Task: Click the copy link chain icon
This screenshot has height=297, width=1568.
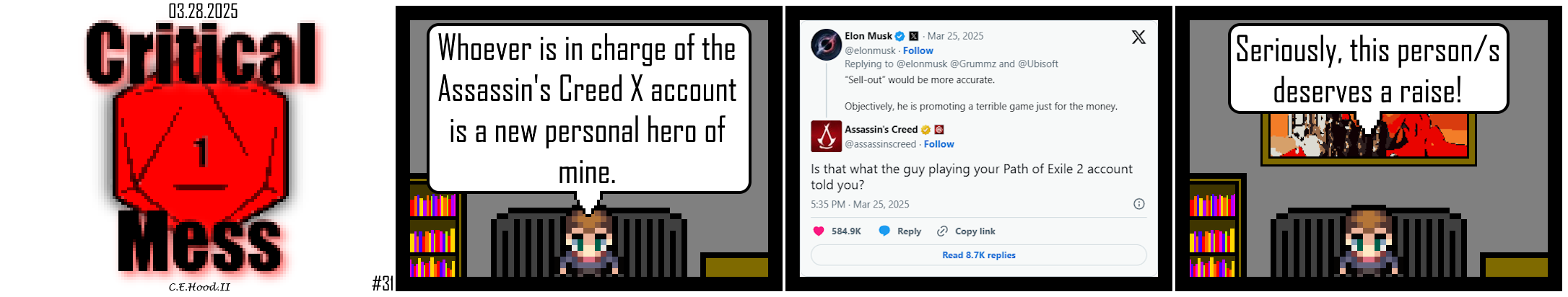Action: click(942, 231)
